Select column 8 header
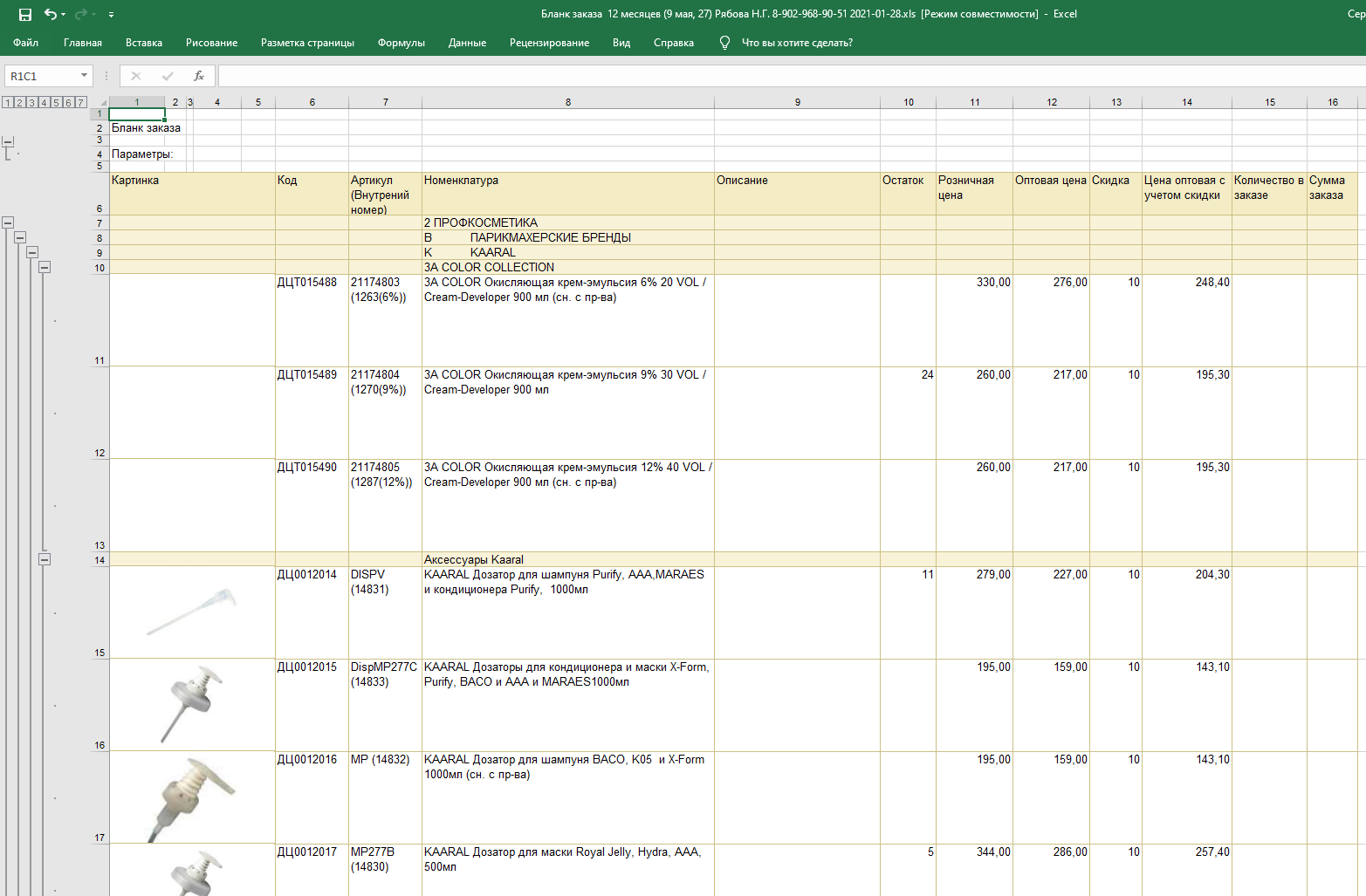The width and height of the screenshot is (1366, 896). [x=567, y=102]
